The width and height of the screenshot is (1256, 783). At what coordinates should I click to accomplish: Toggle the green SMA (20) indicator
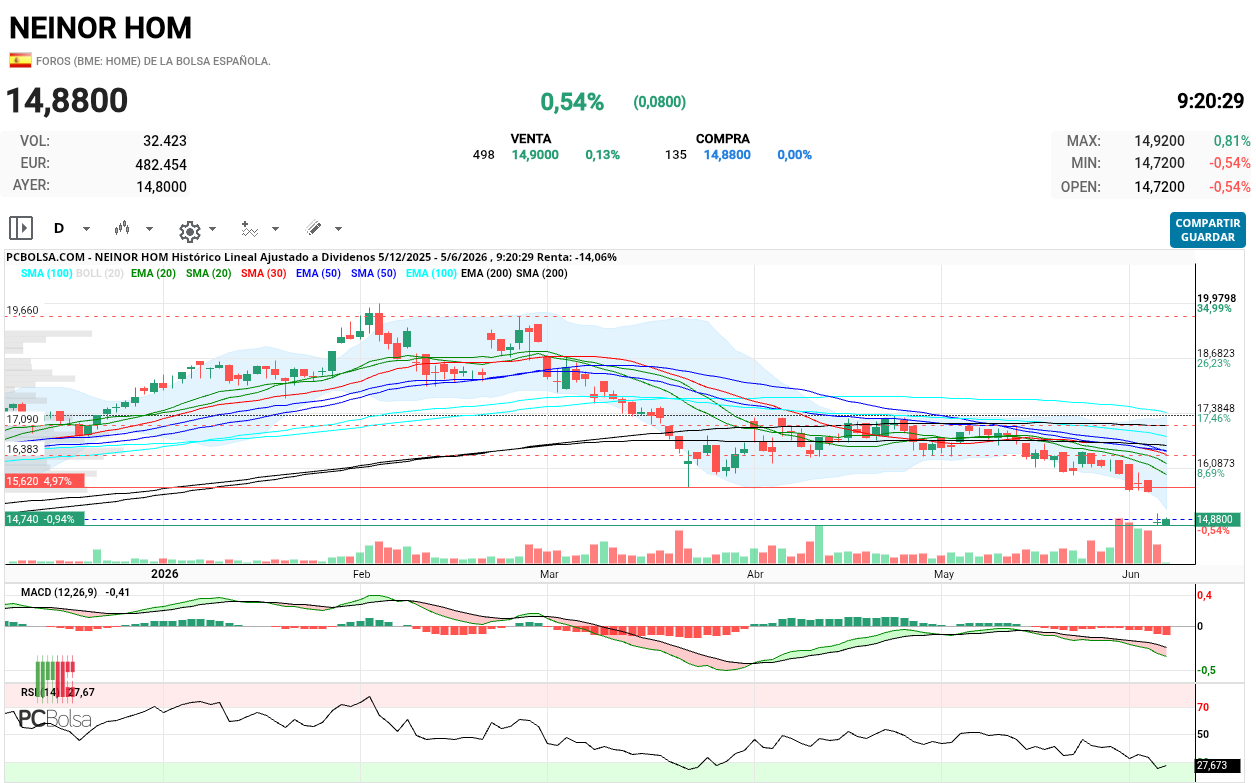point(209,273)
